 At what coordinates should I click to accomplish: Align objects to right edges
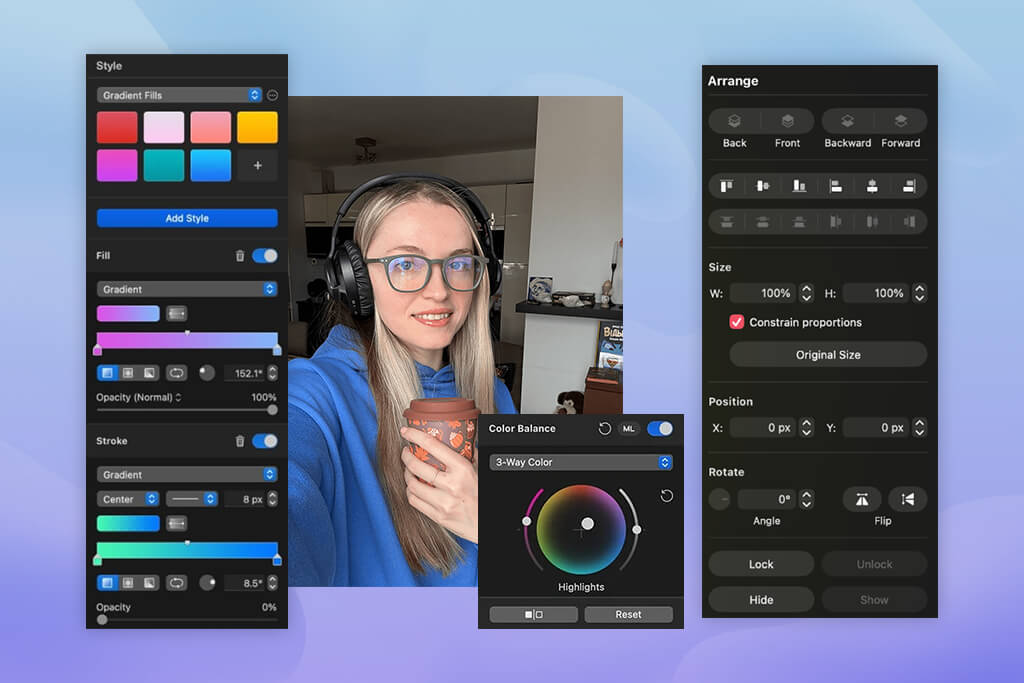pos(908,186)
